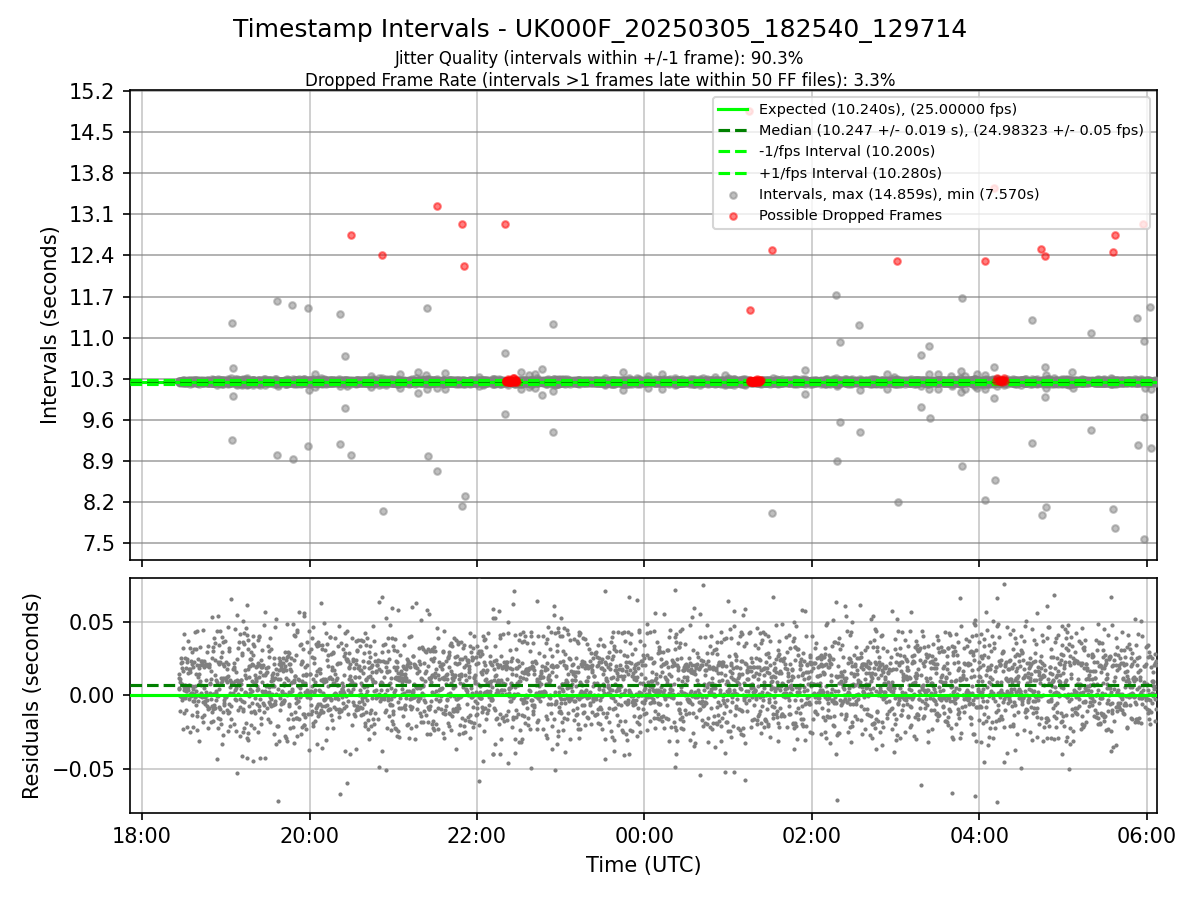Screen dimensions: 1200x900
Task: Click the red dot marker beside 'Possible Dropped Frames'
Action: click(x=734, y=216)
